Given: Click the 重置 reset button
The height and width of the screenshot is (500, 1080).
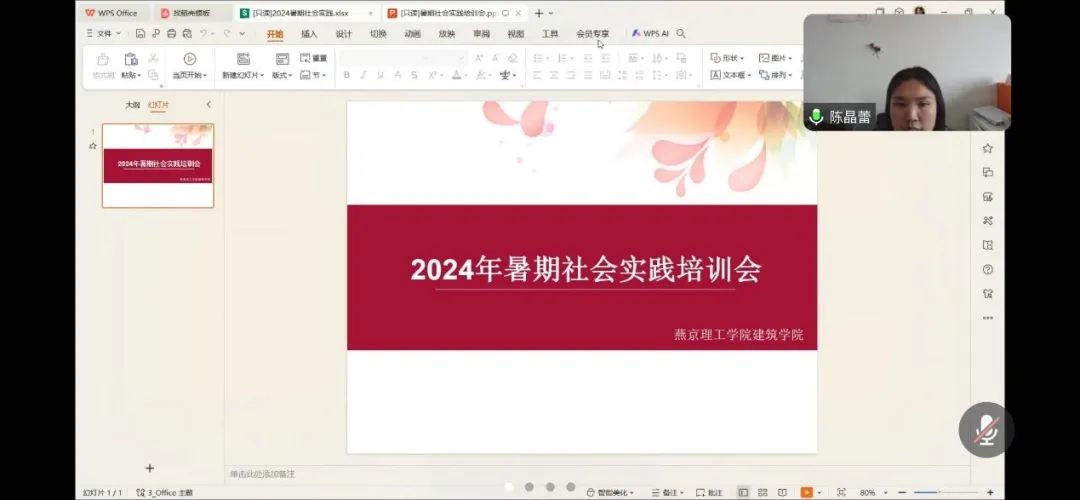Looking at the screenshot, I should point(313,58).
